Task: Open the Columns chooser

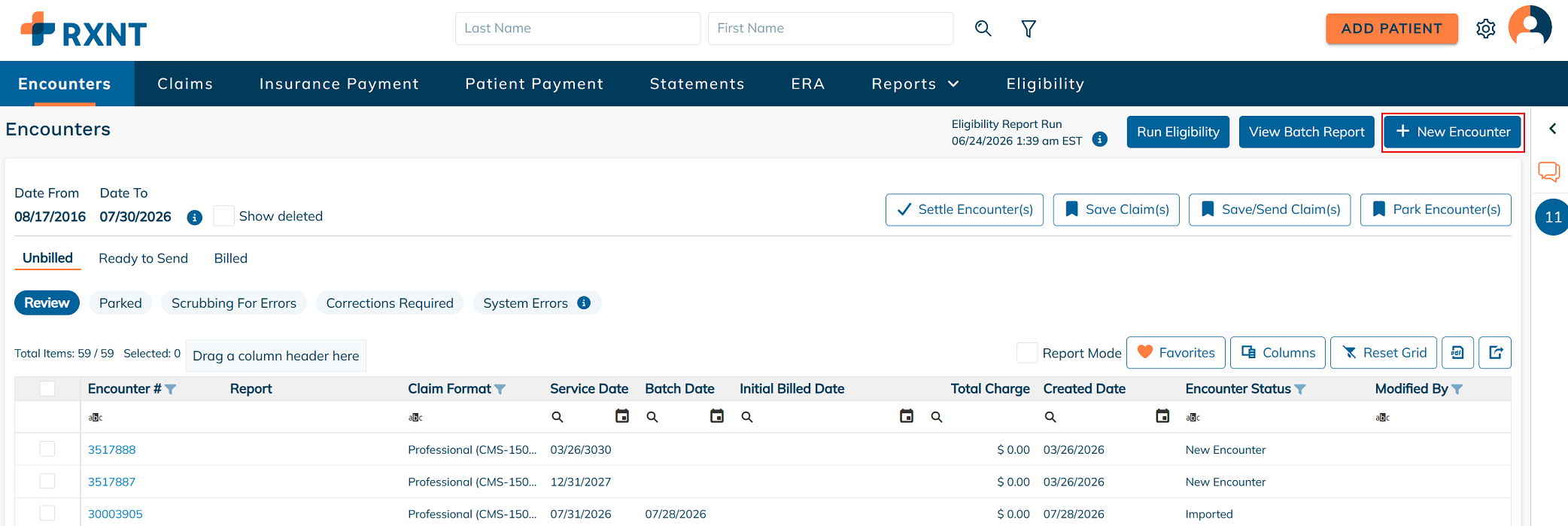Action: [x=1278, y=352]
